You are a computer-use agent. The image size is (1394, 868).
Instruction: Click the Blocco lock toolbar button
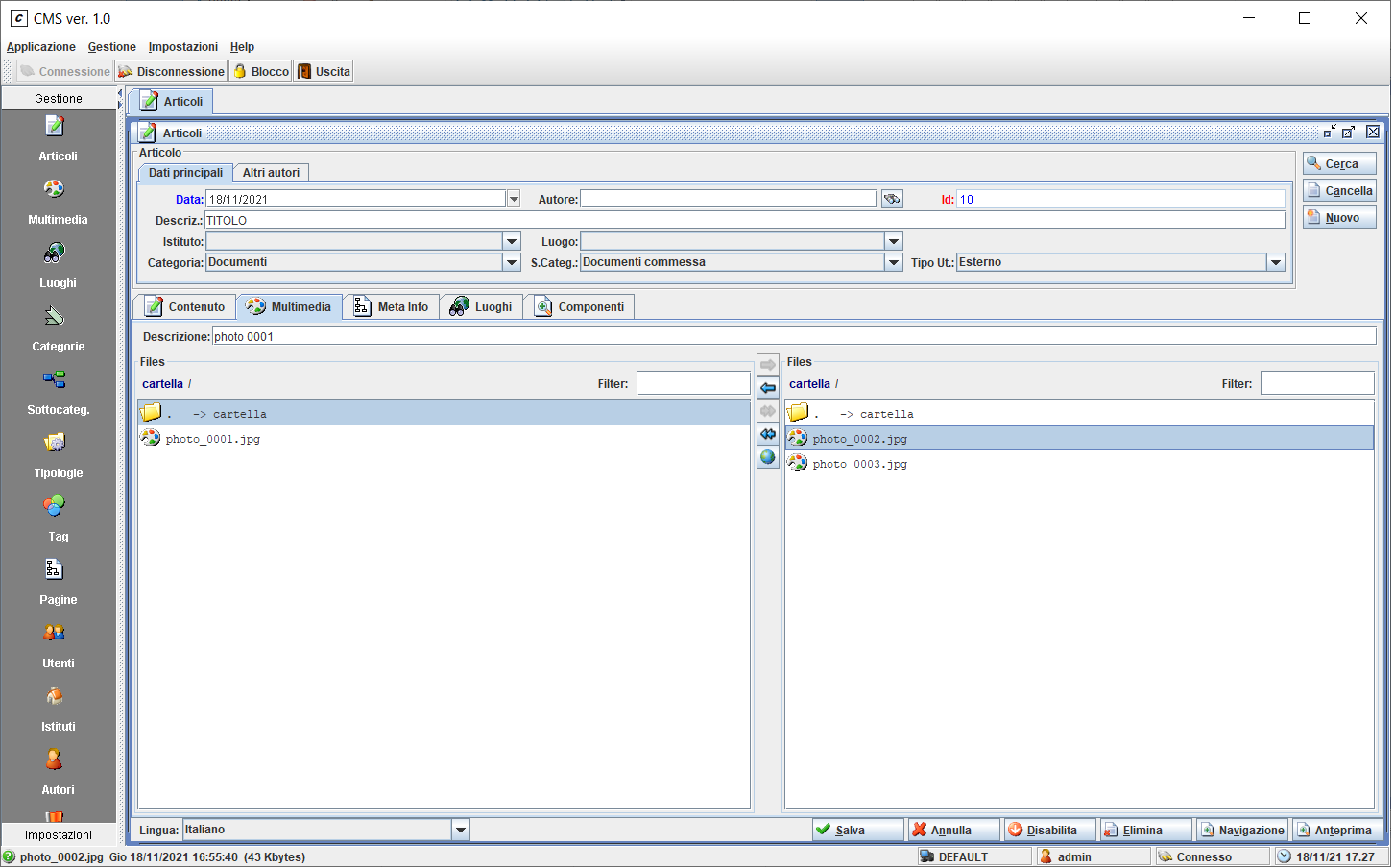[260, 71]
